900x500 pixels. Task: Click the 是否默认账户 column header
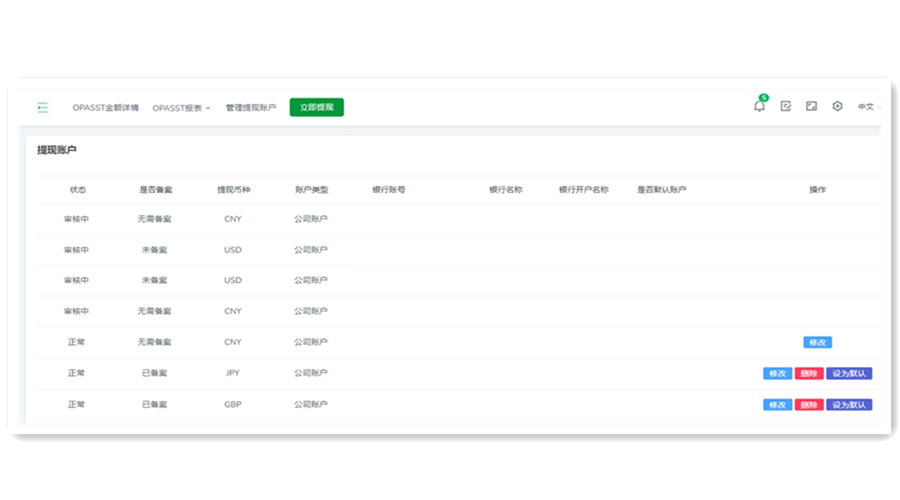(661, 189)
